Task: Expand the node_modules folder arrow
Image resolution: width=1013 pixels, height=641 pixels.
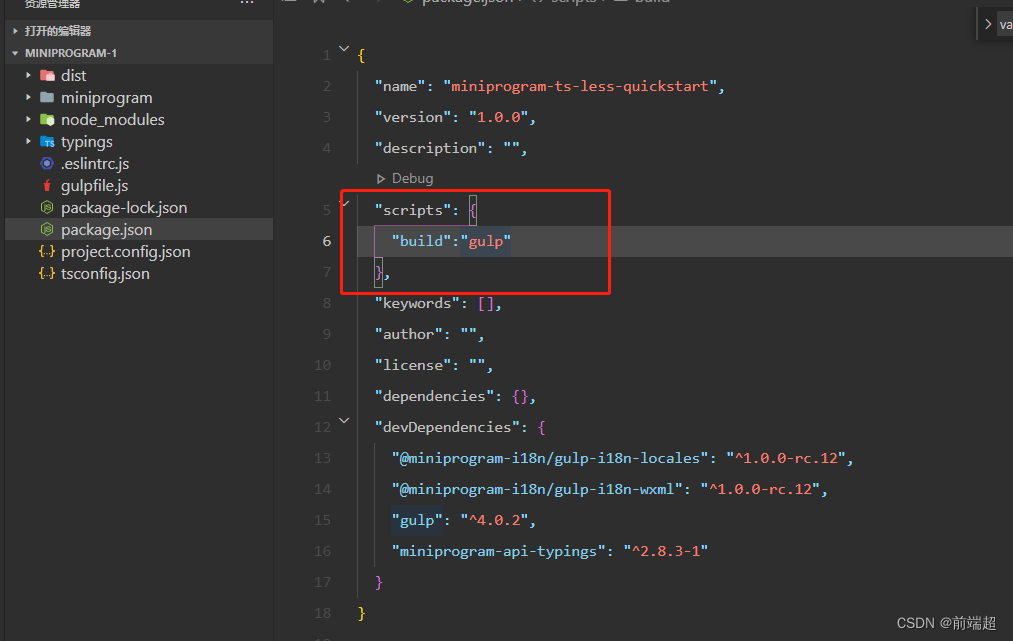Action: pyautogui.click(x=28, y=120)
